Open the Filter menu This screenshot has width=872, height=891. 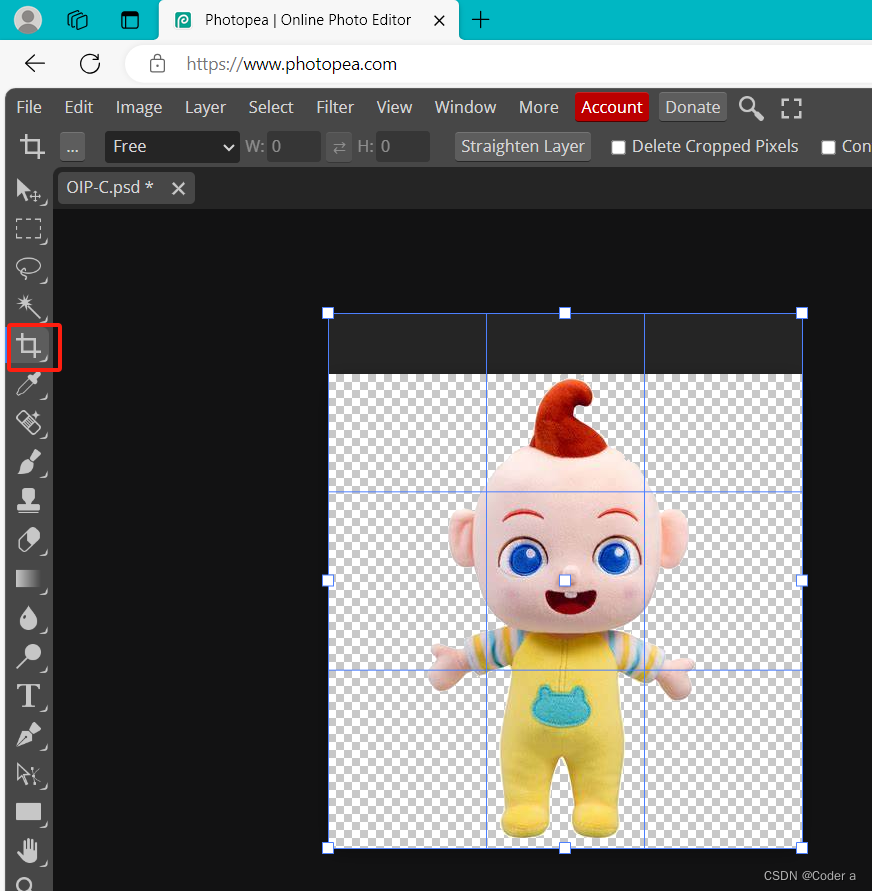click(335, 107)
